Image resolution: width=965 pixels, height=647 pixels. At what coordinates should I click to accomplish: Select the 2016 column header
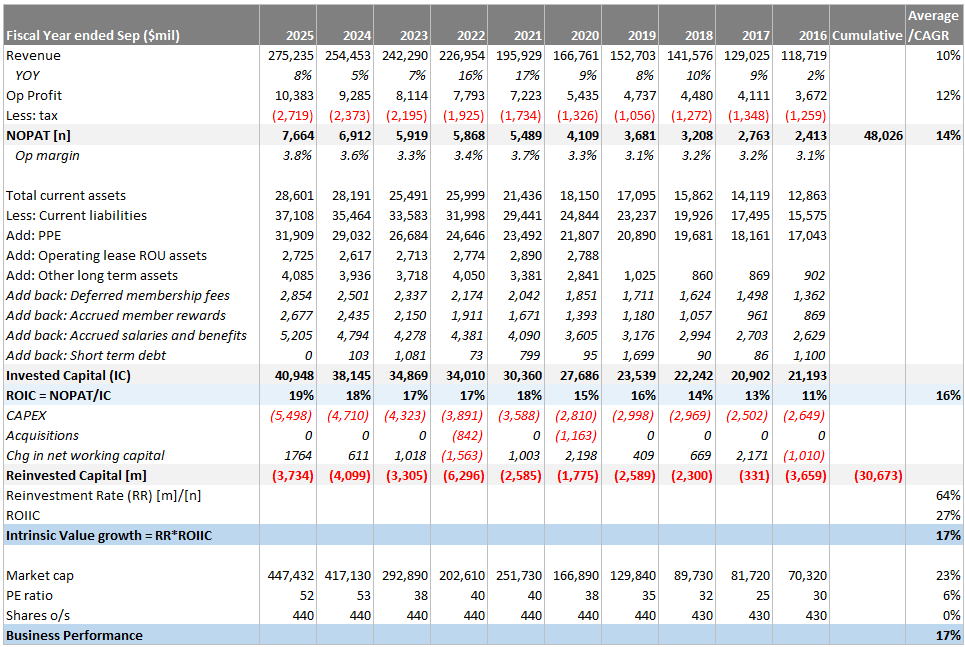pyautogui.click(x=813, y=35)
